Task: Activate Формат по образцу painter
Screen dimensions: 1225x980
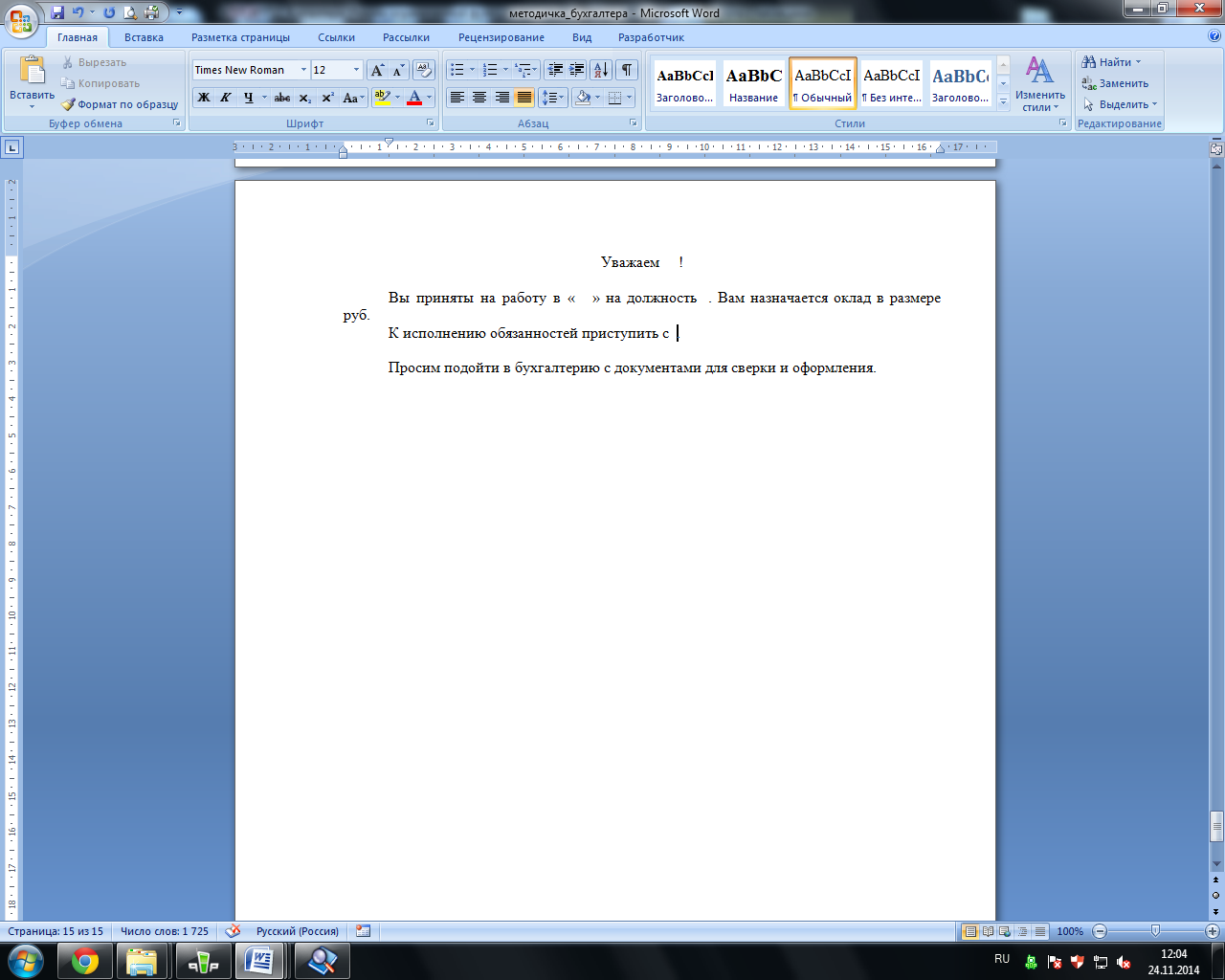Action: click(x=120, y=104)
